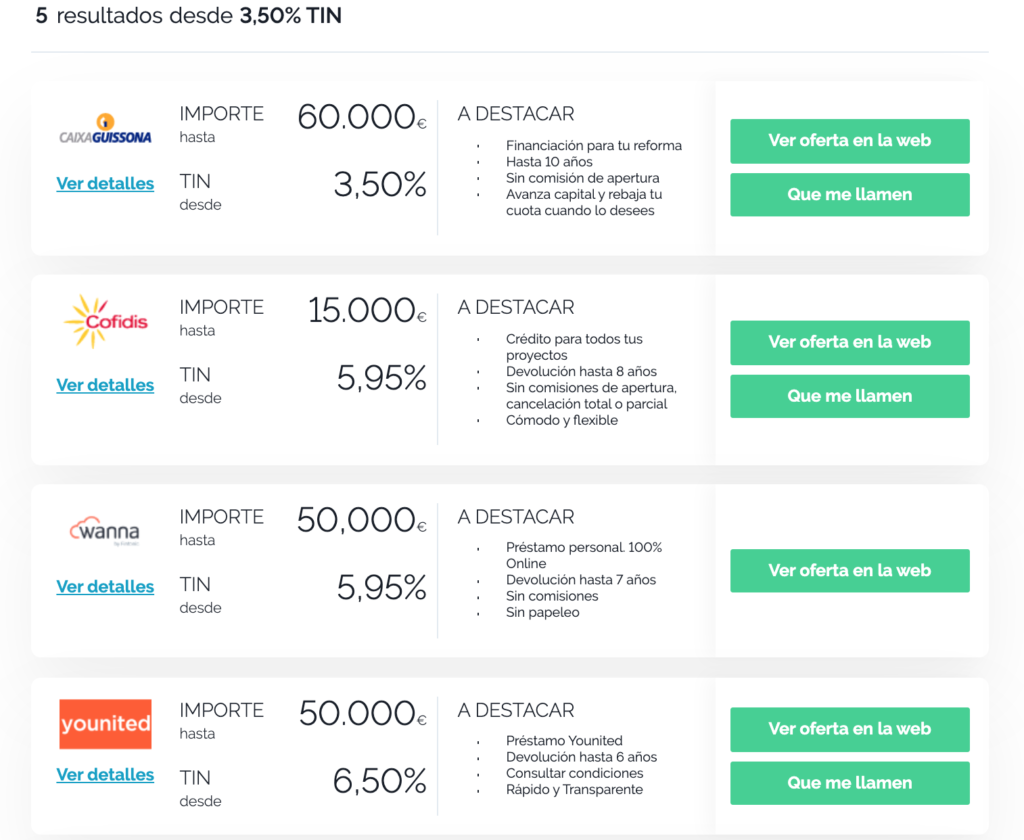Click the orange Younited logo

(105, 724)
